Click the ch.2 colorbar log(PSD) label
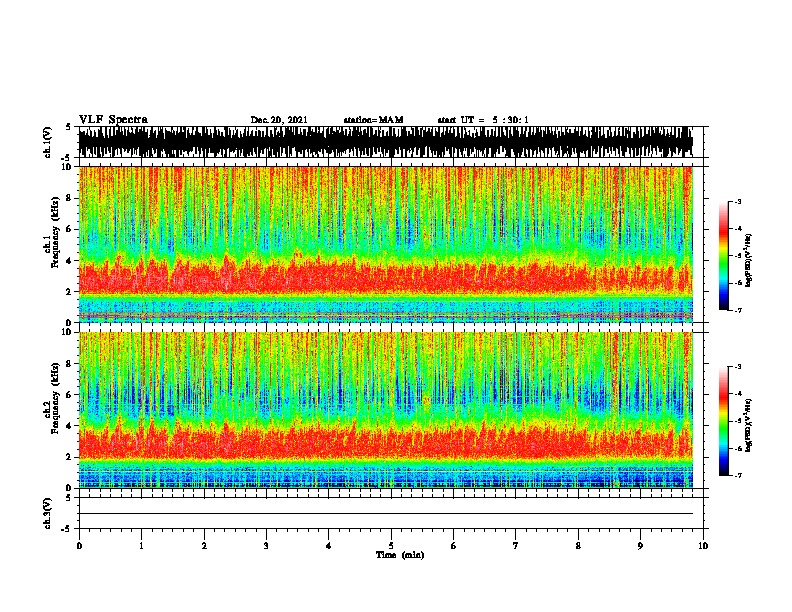Screen dimensions: 792x612 click(748, 425)
